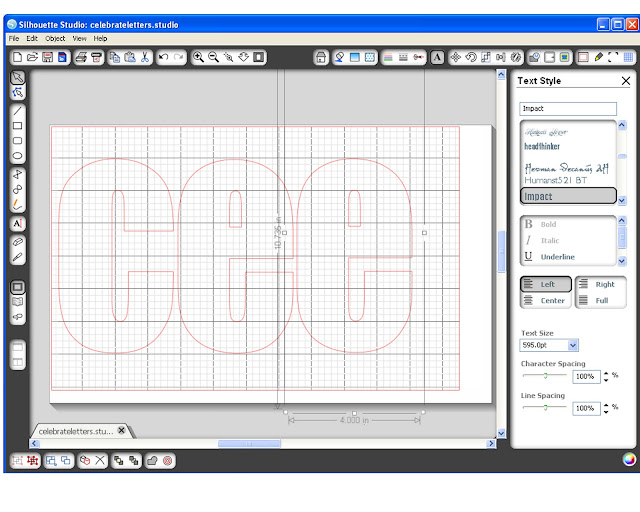Screen dimensions: 640x512
Task: Click the pencil icon in top toolbar
Action: [598, 58]
